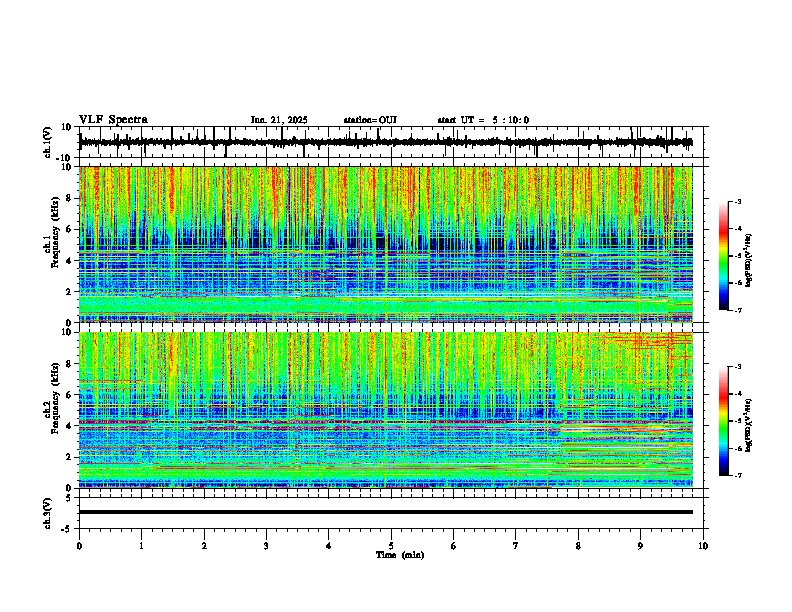Viewport: 792px width, 612px height.
Task: Click the "-3" label on ch.1 color bar
Action: 738,201
